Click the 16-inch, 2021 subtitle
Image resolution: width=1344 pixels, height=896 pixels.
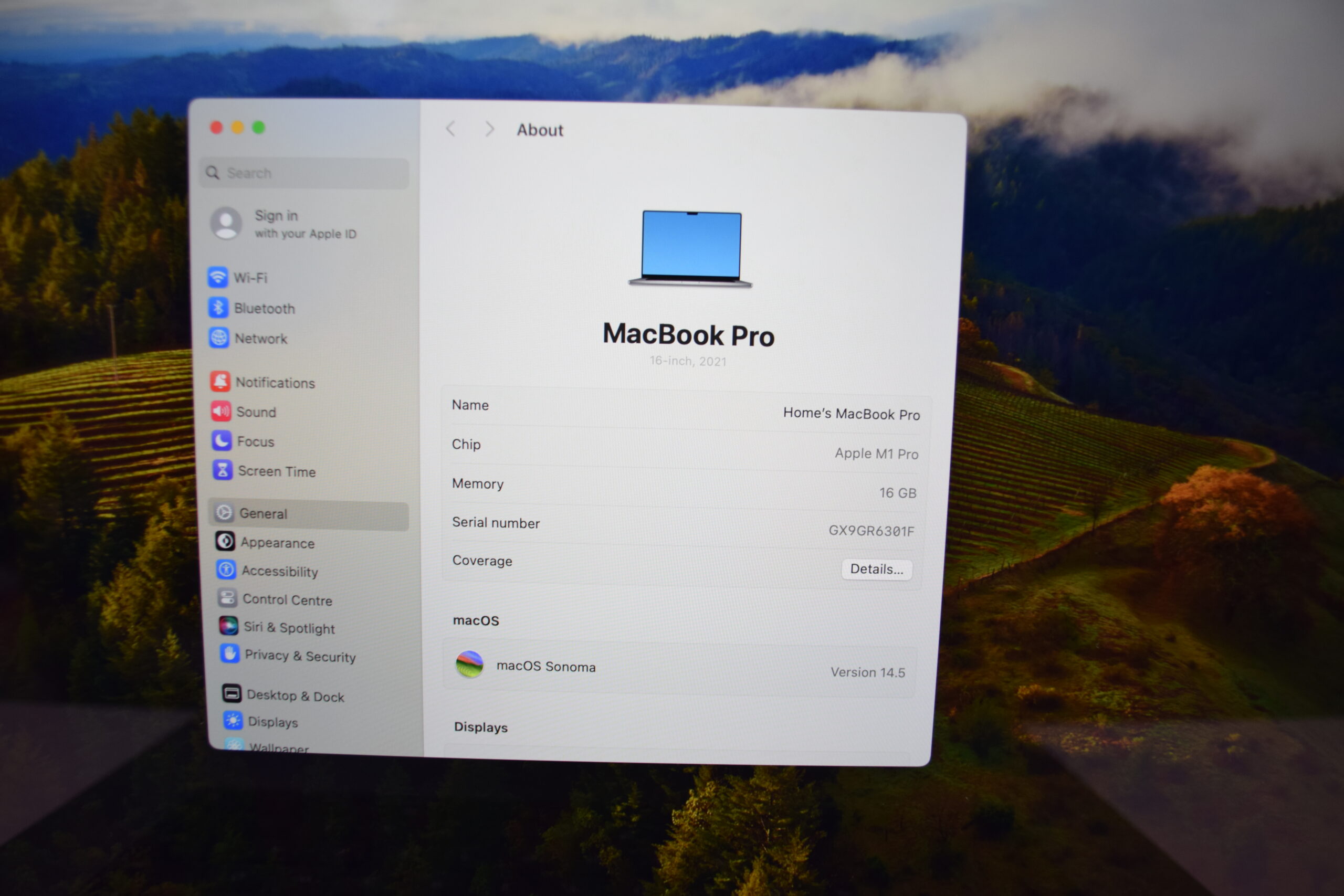point(688,361)
